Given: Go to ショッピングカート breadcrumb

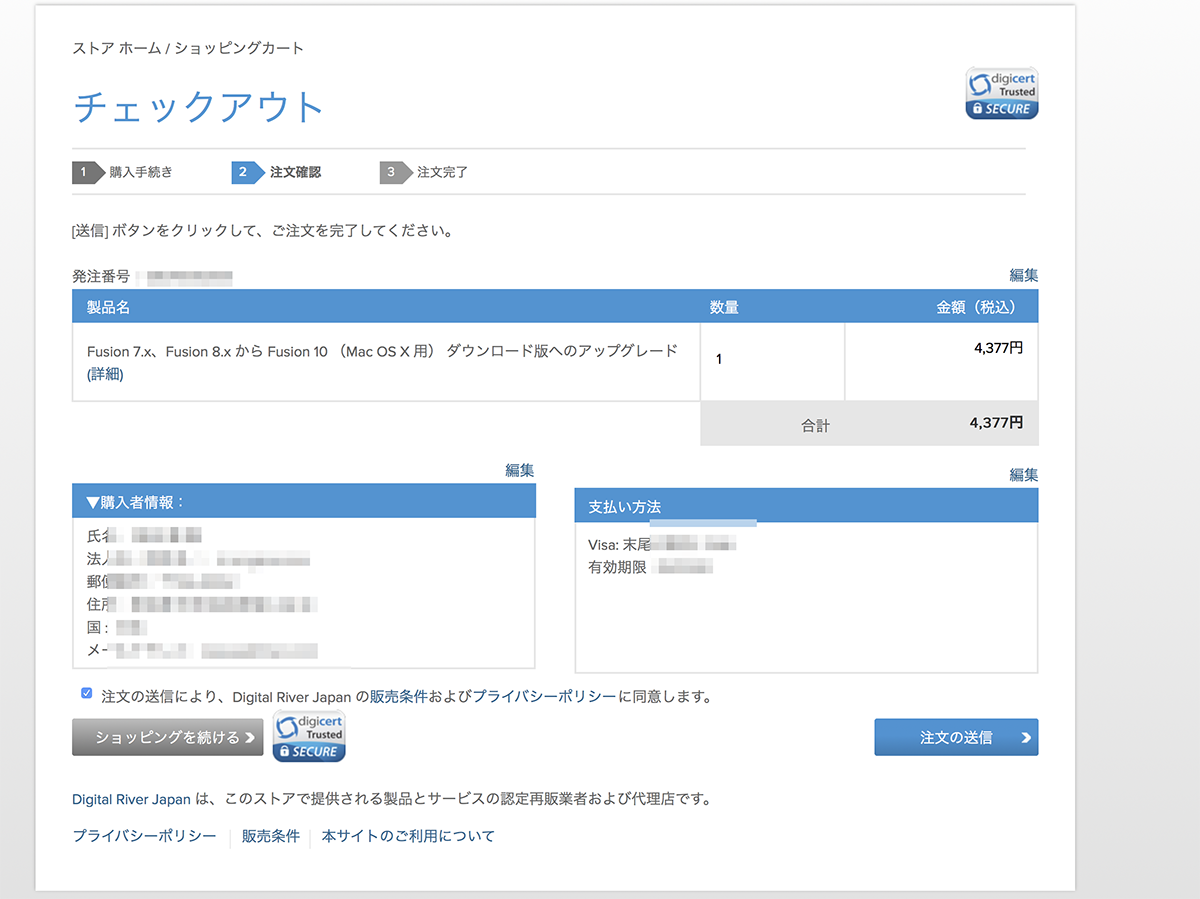Looking at the screenshot, I should [x=239, y=48].
